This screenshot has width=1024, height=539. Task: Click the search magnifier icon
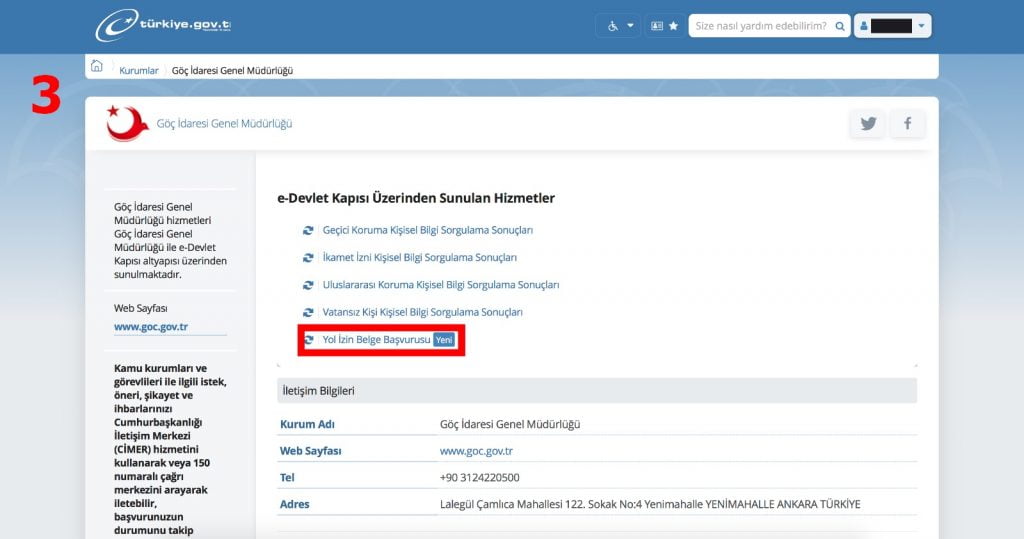click(x=840, y=26)
